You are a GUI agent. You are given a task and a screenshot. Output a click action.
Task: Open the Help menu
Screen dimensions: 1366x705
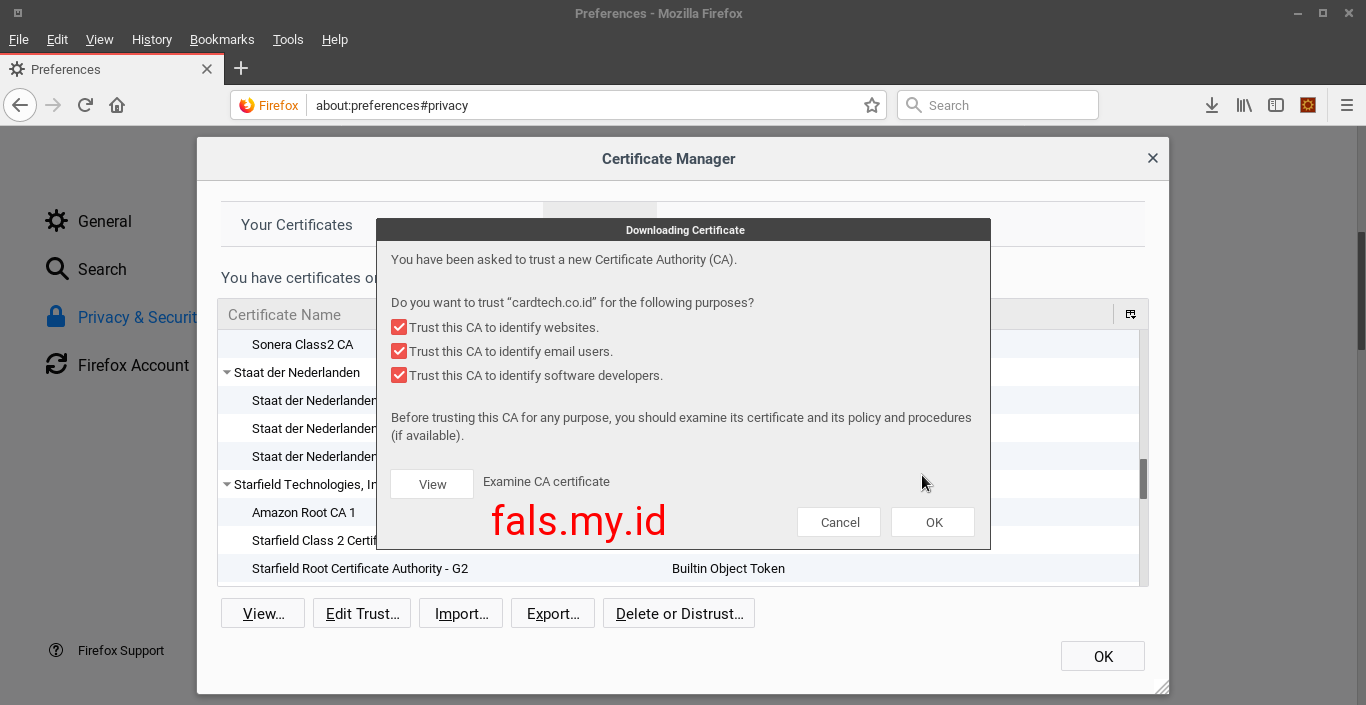click(x=335, y=39)
